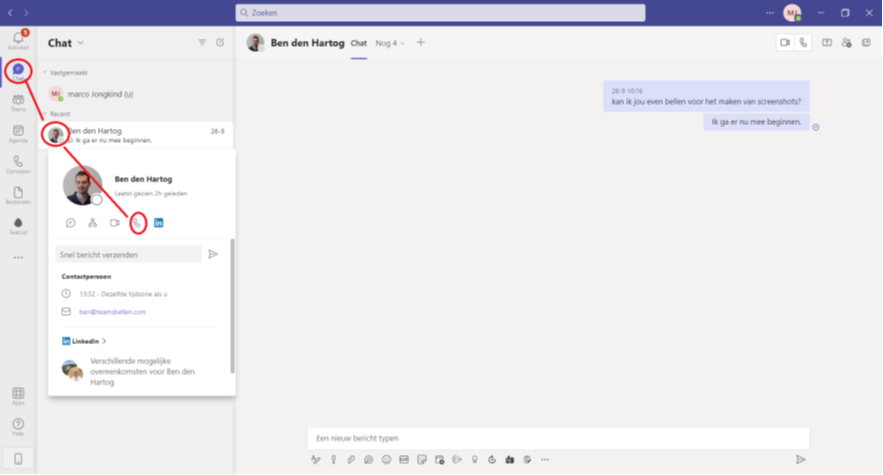Attach a file using paperclip icon

[351, 459]
